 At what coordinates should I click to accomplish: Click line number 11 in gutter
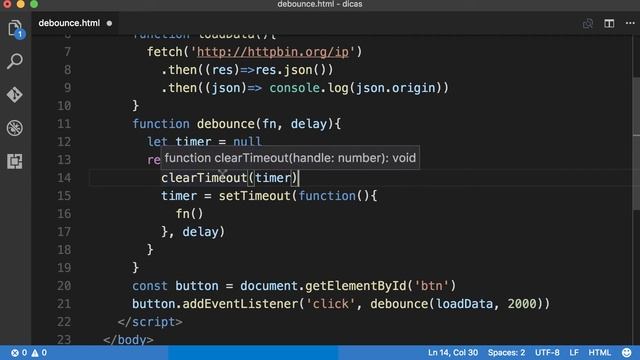pyautogui.click(x=64, y=124)
